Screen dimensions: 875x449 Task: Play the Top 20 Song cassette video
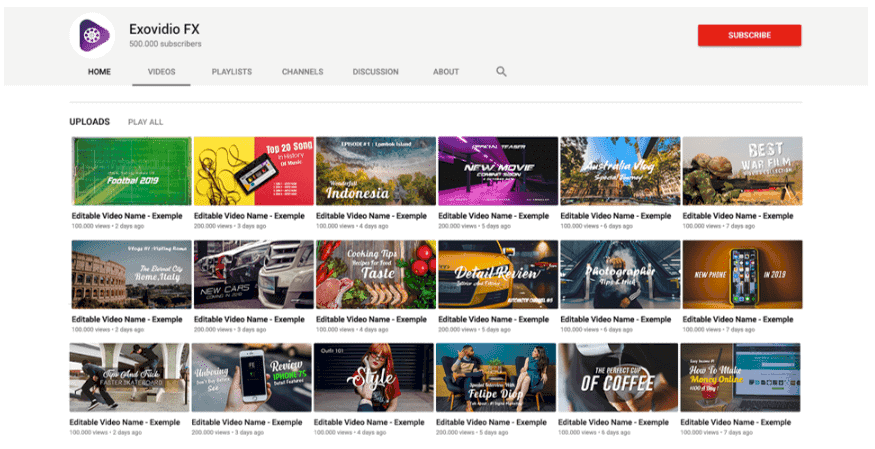pyautogui.click(x=253, y=171)
